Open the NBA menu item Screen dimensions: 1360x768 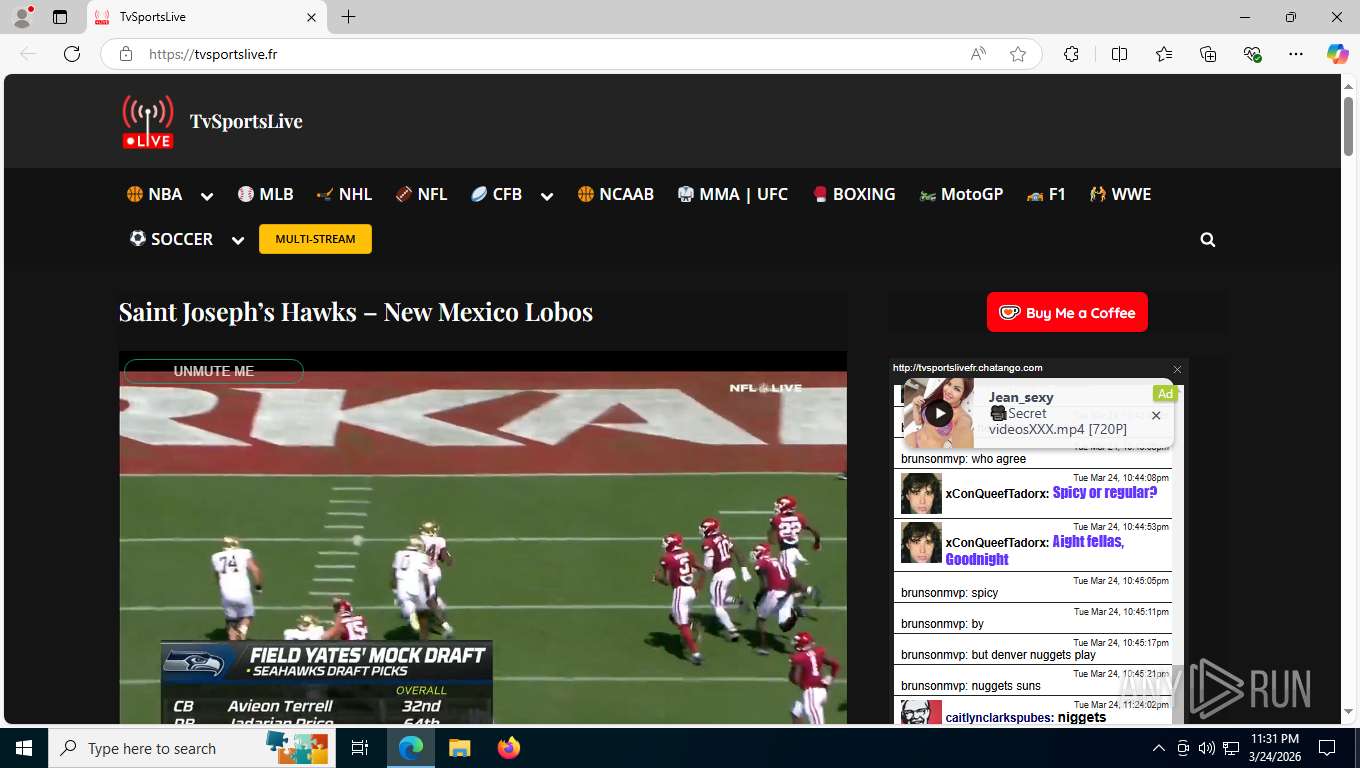(x=154, y=194)
